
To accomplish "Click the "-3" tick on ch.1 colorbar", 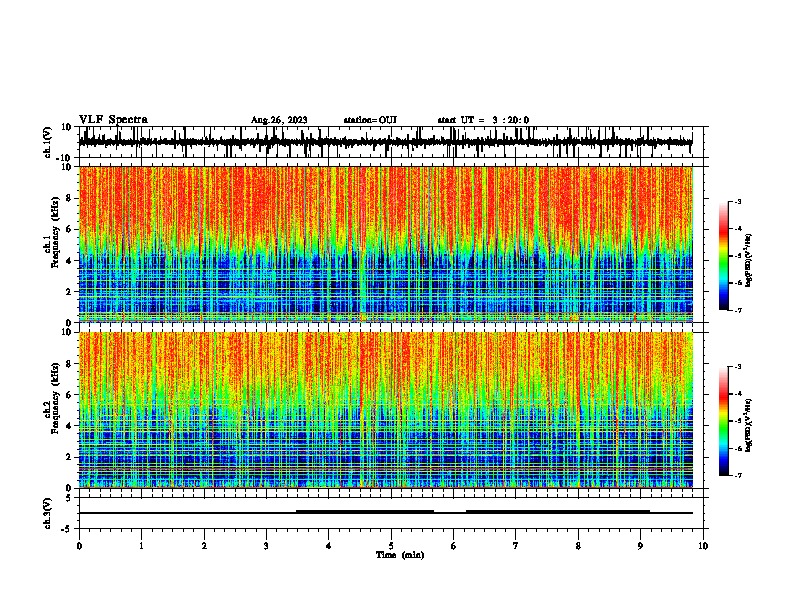I will [x=737, y=202].
